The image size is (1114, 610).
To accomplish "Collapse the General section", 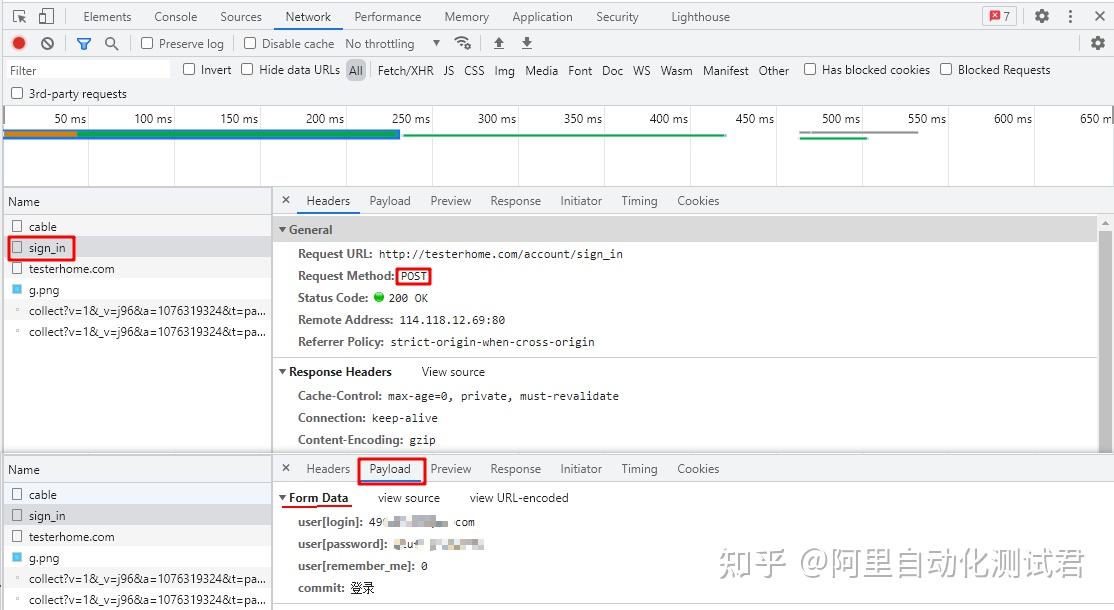I will point(282,229).
